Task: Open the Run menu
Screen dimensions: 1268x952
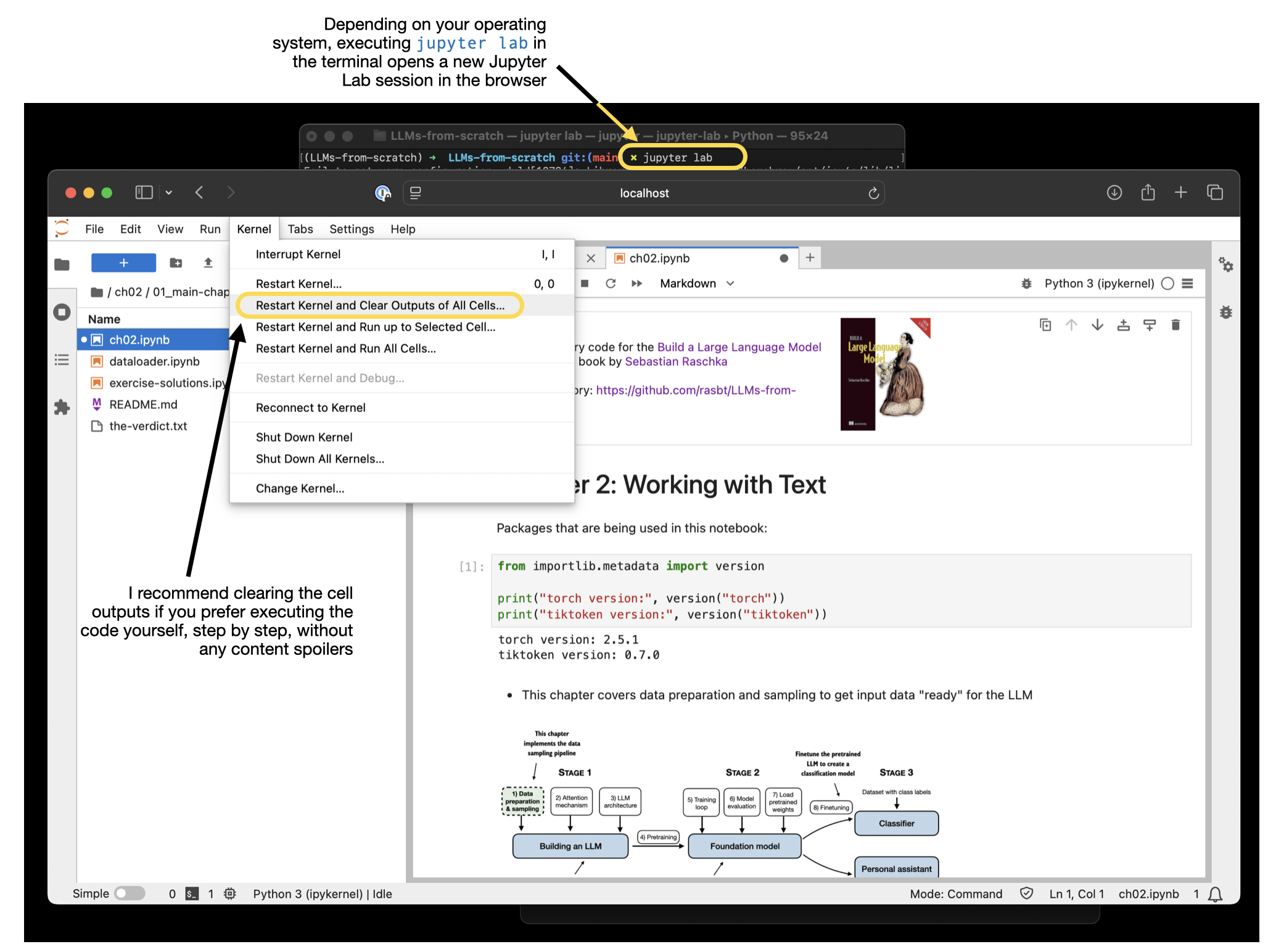Action: click(210, 229)
